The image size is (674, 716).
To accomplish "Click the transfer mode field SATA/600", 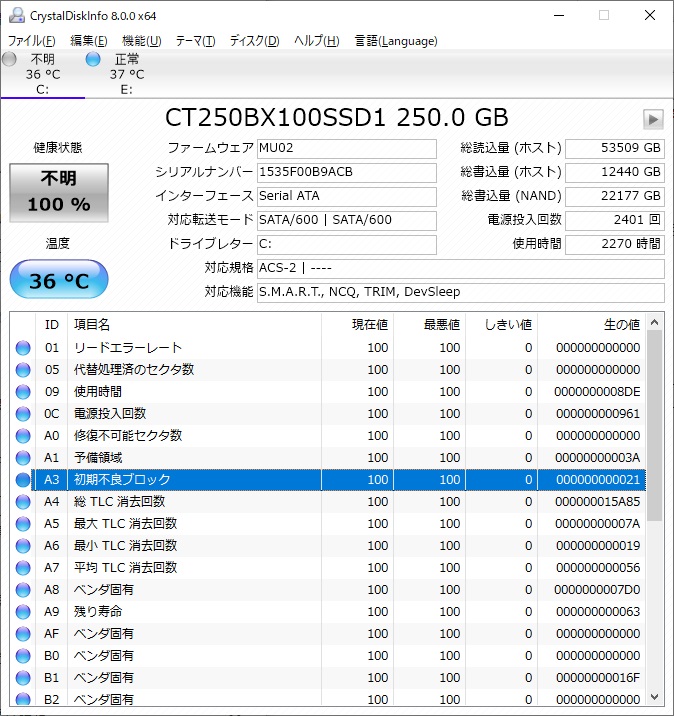I will [347, 221].
